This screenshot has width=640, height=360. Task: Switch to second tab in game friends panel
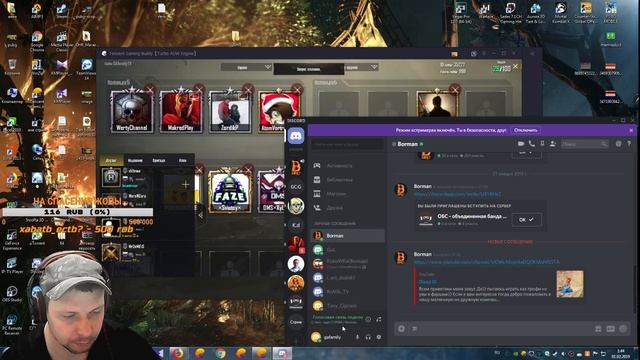135,160
